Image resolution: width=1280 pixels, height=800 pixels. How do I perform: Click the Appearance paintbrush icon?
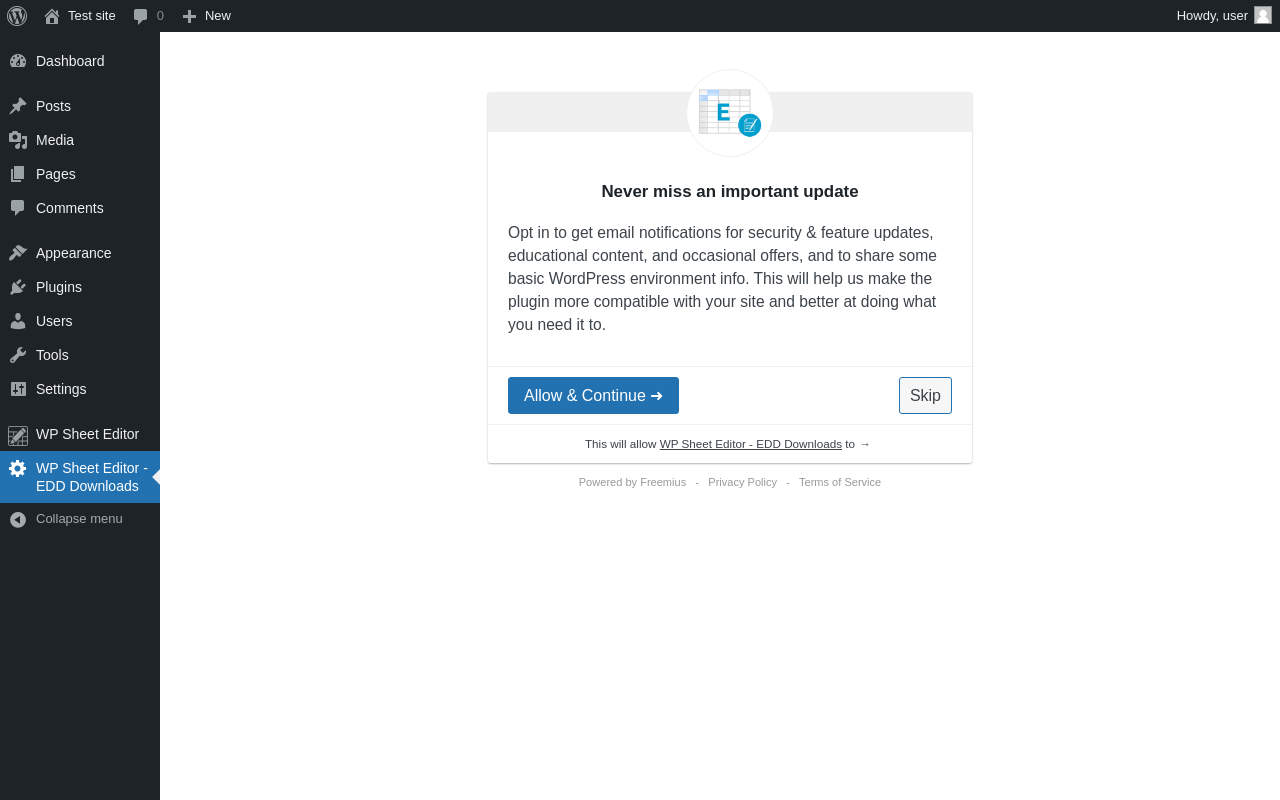(x=18, y=253)
